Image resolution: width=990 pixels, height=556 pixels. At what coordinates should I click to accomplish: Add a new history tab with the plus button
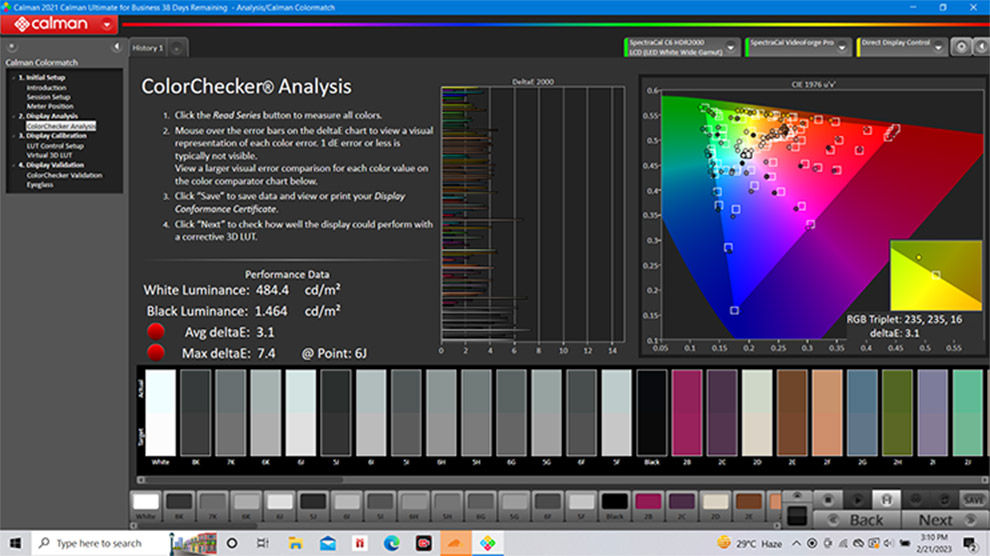[177, 48]
